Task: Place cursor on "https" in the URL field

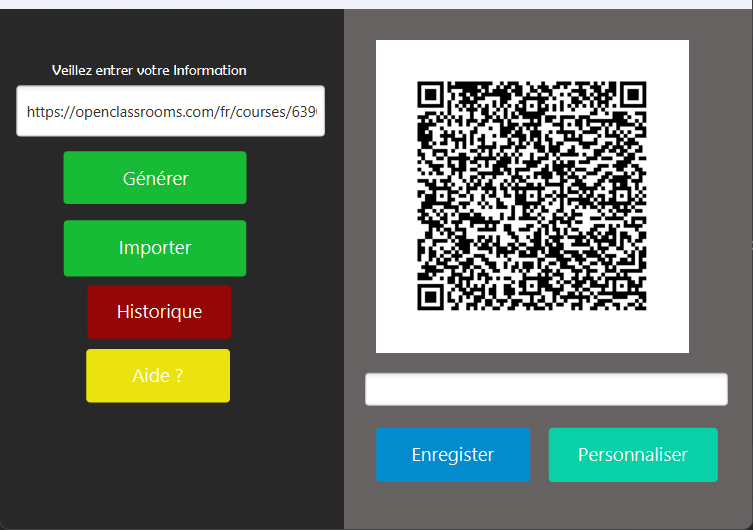Action: [45, 112]
